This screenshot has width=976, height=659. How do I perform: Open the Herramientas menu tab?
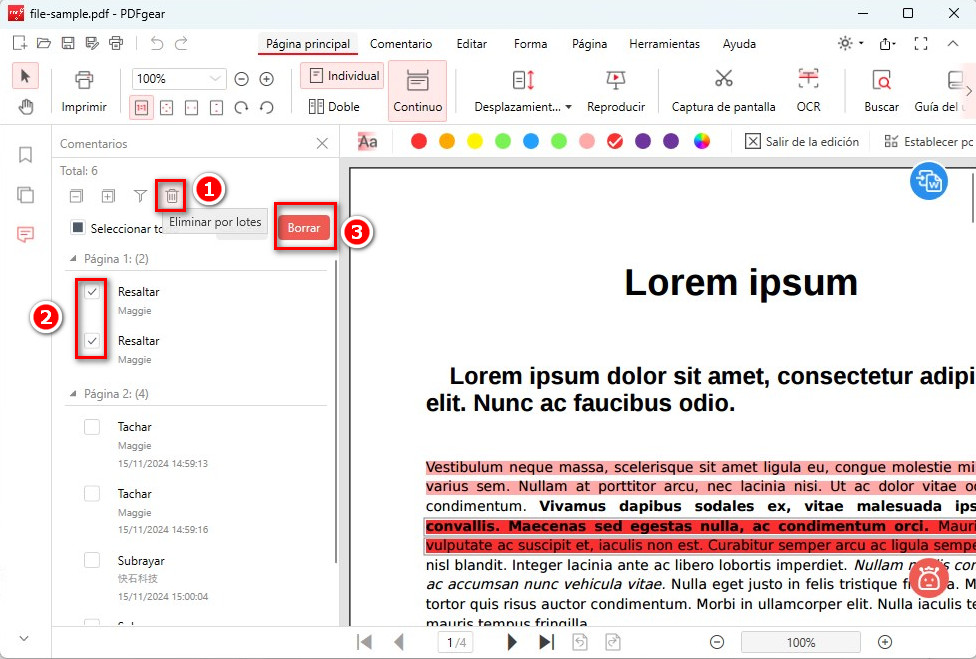(664, 44)
